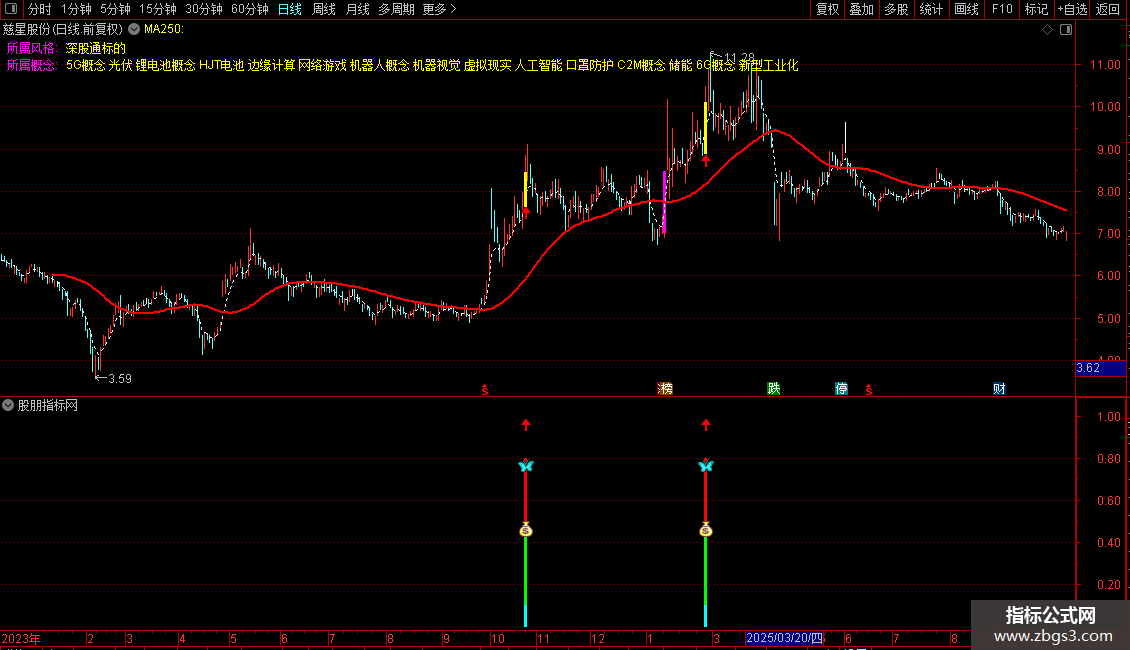The width and height of the screenshot is (1130, 650).
Task: Select the 15分钟 period tab
Action: pos(158,9)
